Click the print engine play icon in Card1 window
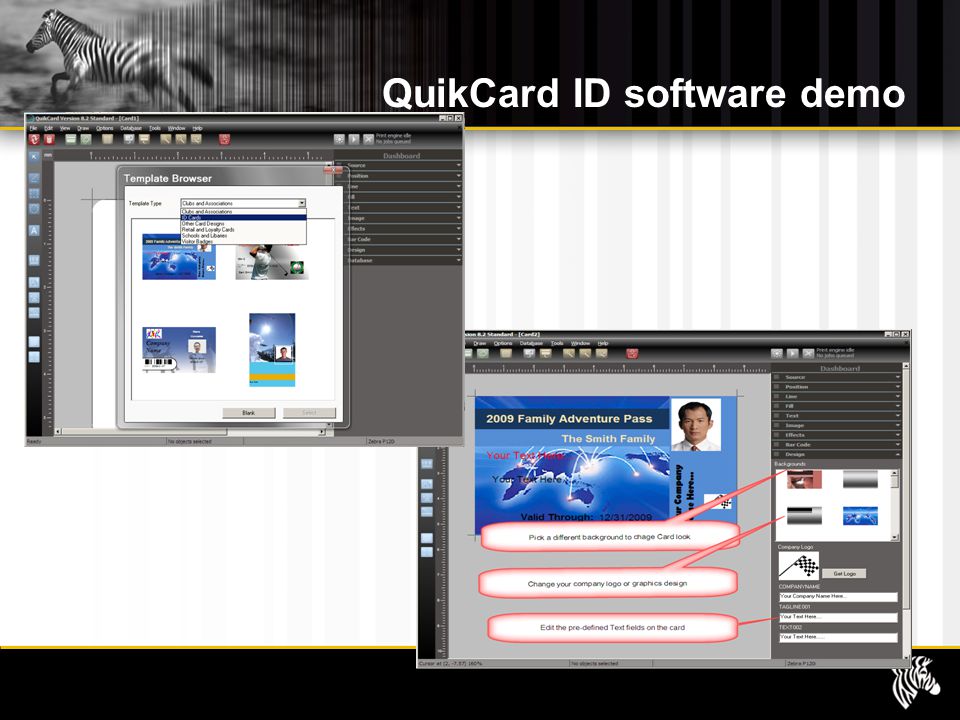Screen dimensions: 960x720 354,139
